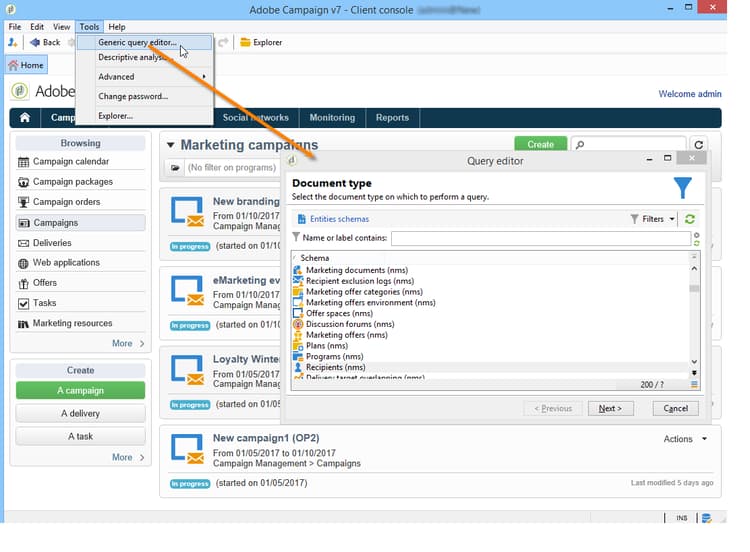
Task: Open Campaign packages in Browsing panel
Action: click(80, 182)
